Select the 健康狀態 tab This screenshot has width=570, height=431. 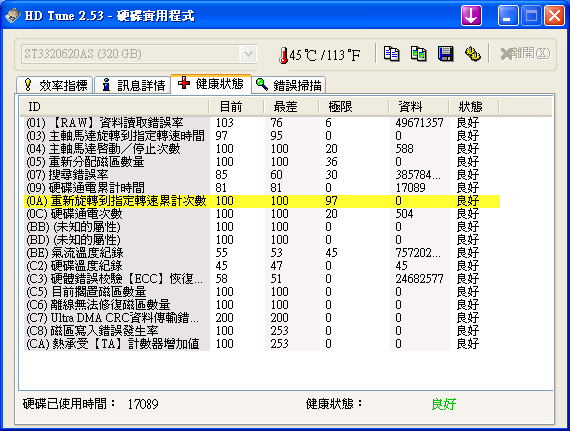pos(211,84)
